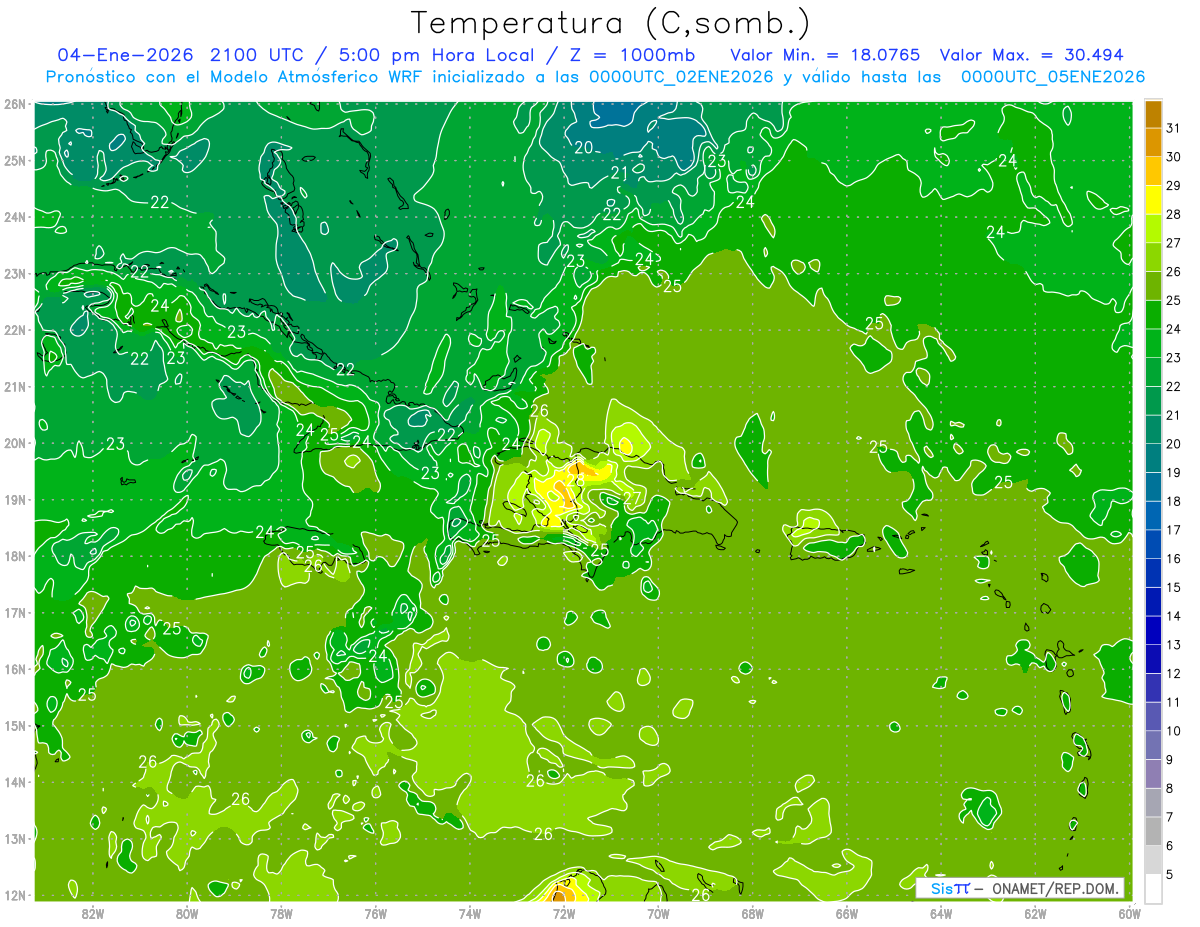Click the valid-until time '0000UTC_05ENE2026'

1052,77
